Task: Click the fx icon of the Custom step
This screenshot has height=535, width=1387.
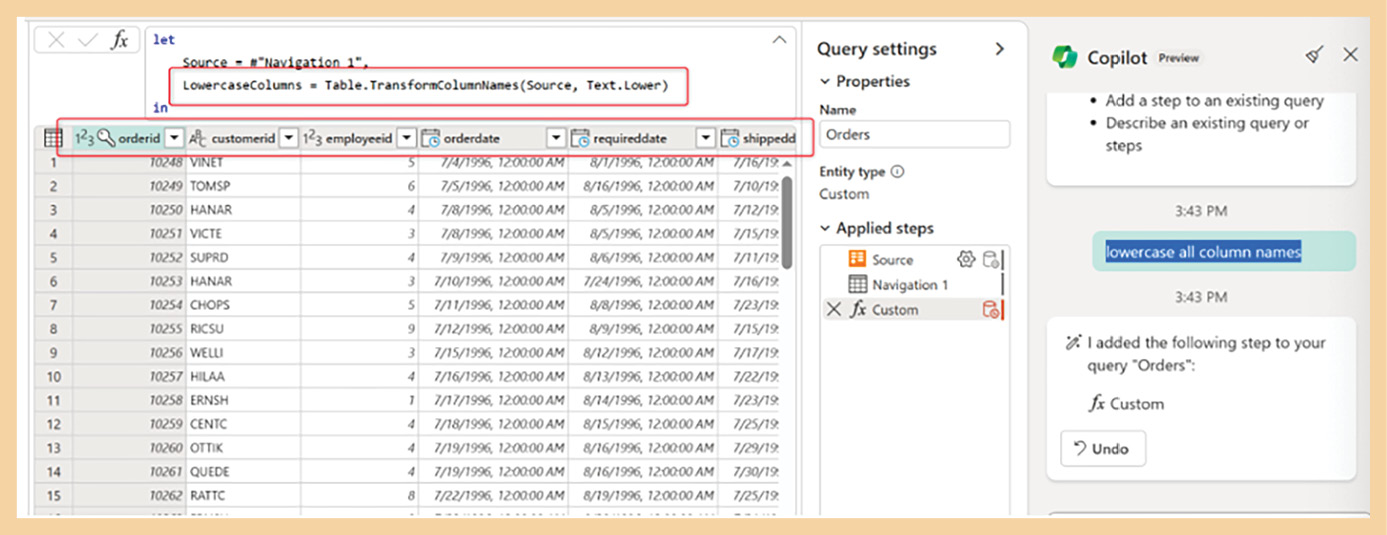Action: click(x=858, y=310)
